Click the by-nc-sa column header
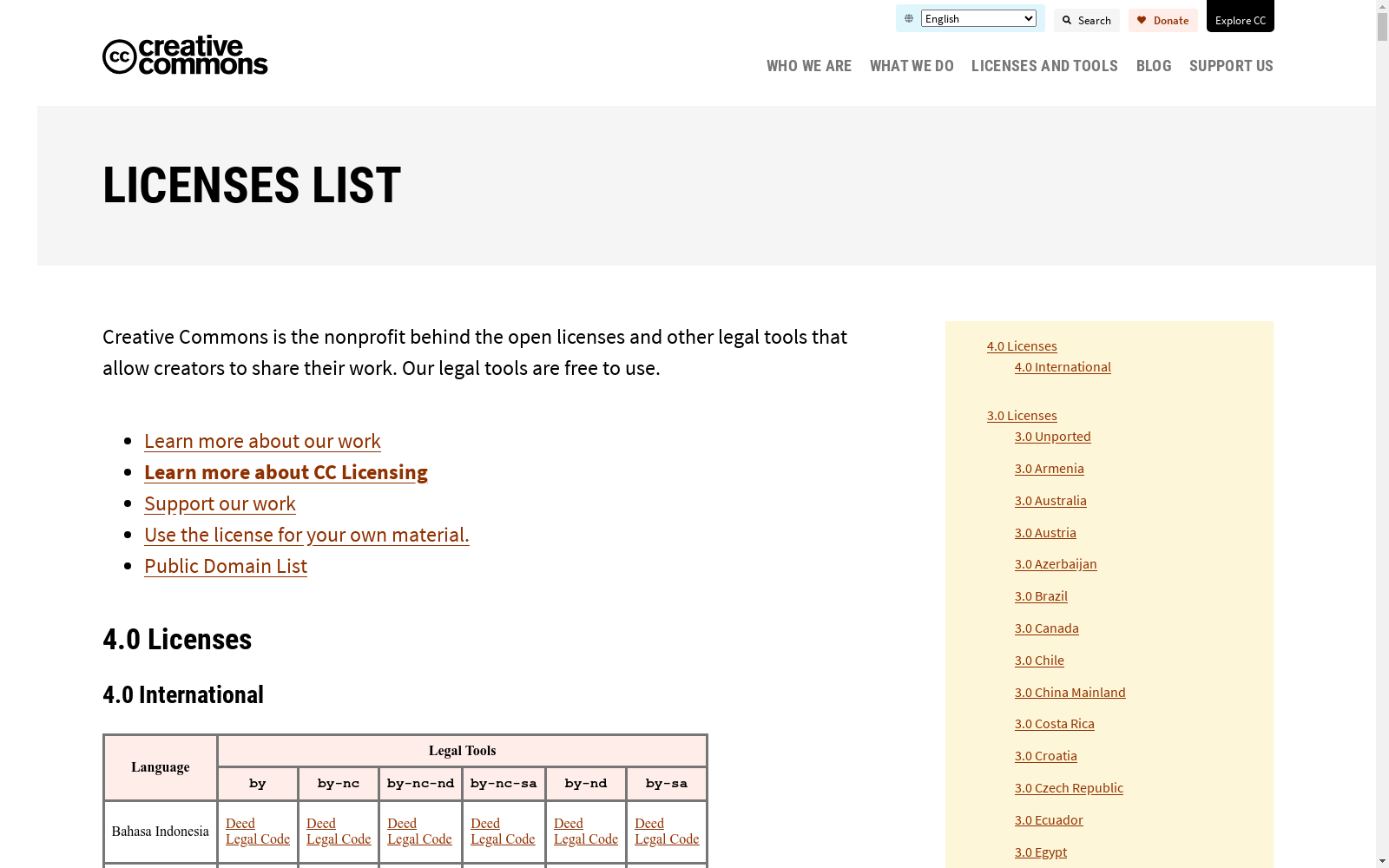Screen dimensions: 1389x868 coord(504,784)
